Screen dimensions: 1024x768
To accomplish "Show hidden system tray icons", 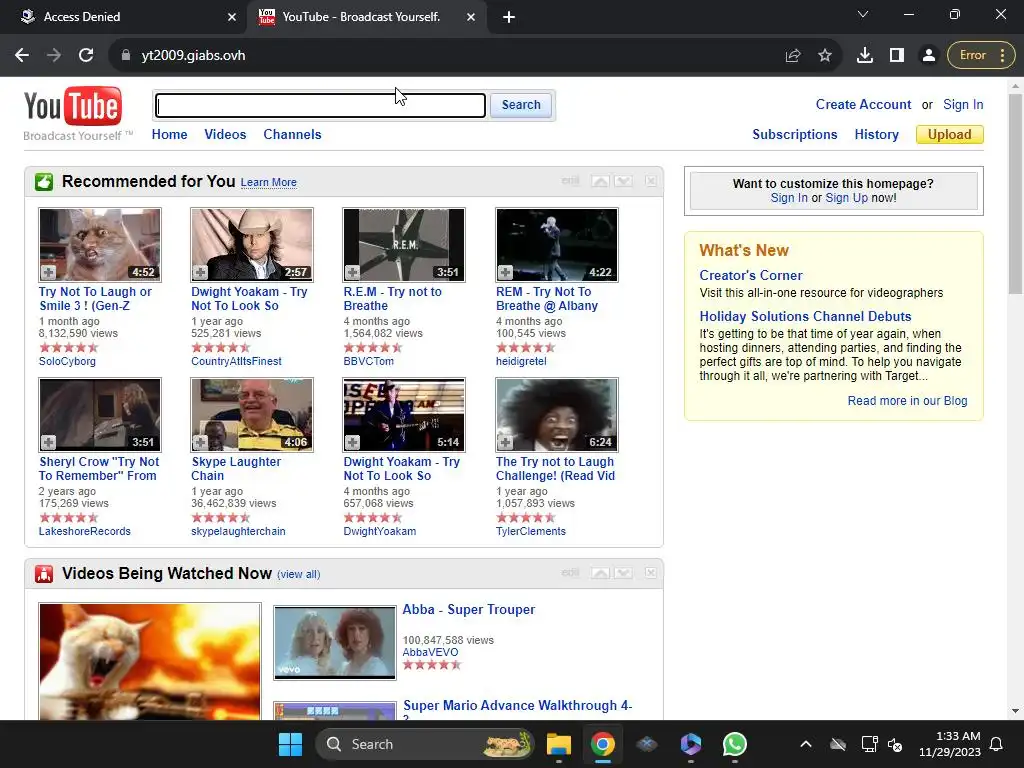I will [x=806, y=744].
